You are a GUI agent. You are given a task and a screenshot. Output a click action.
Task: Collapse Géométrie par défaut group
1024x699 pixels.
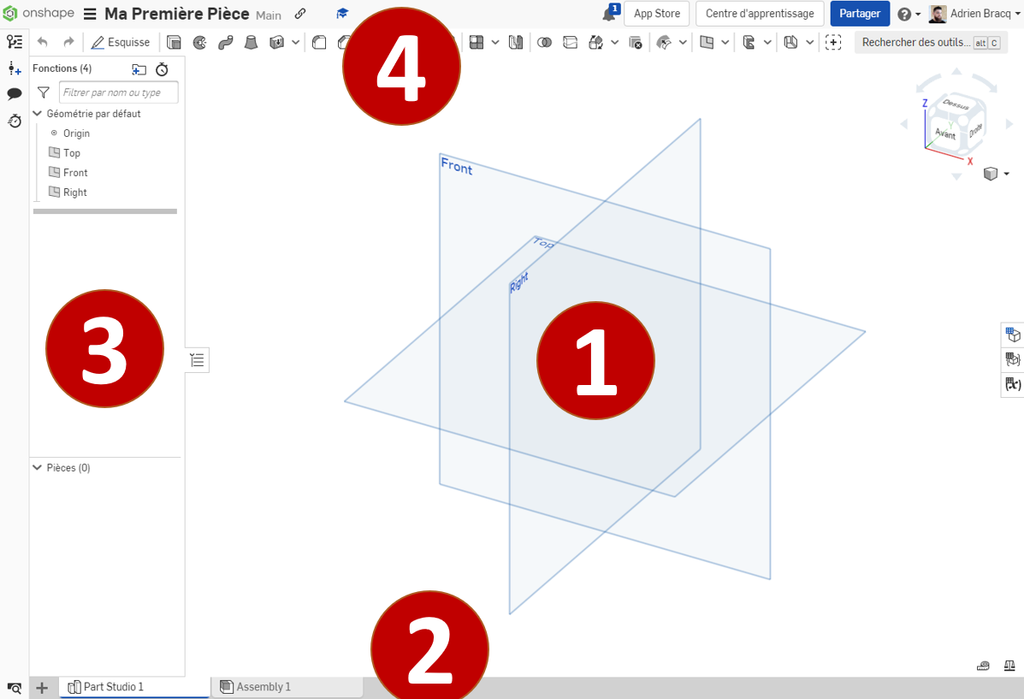tap(37, 114)
